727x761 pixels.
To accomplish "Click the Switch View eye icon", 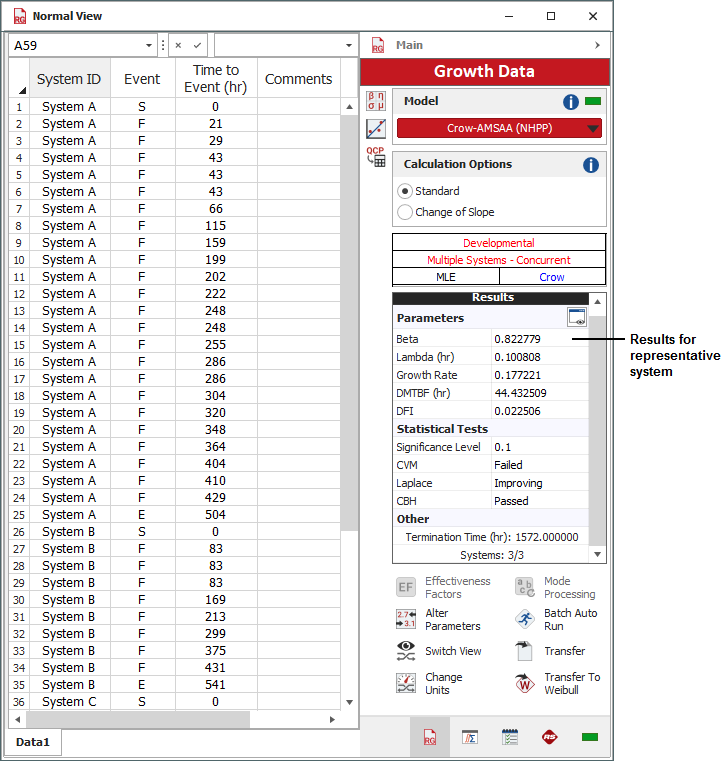I will [x=406, y=651].
